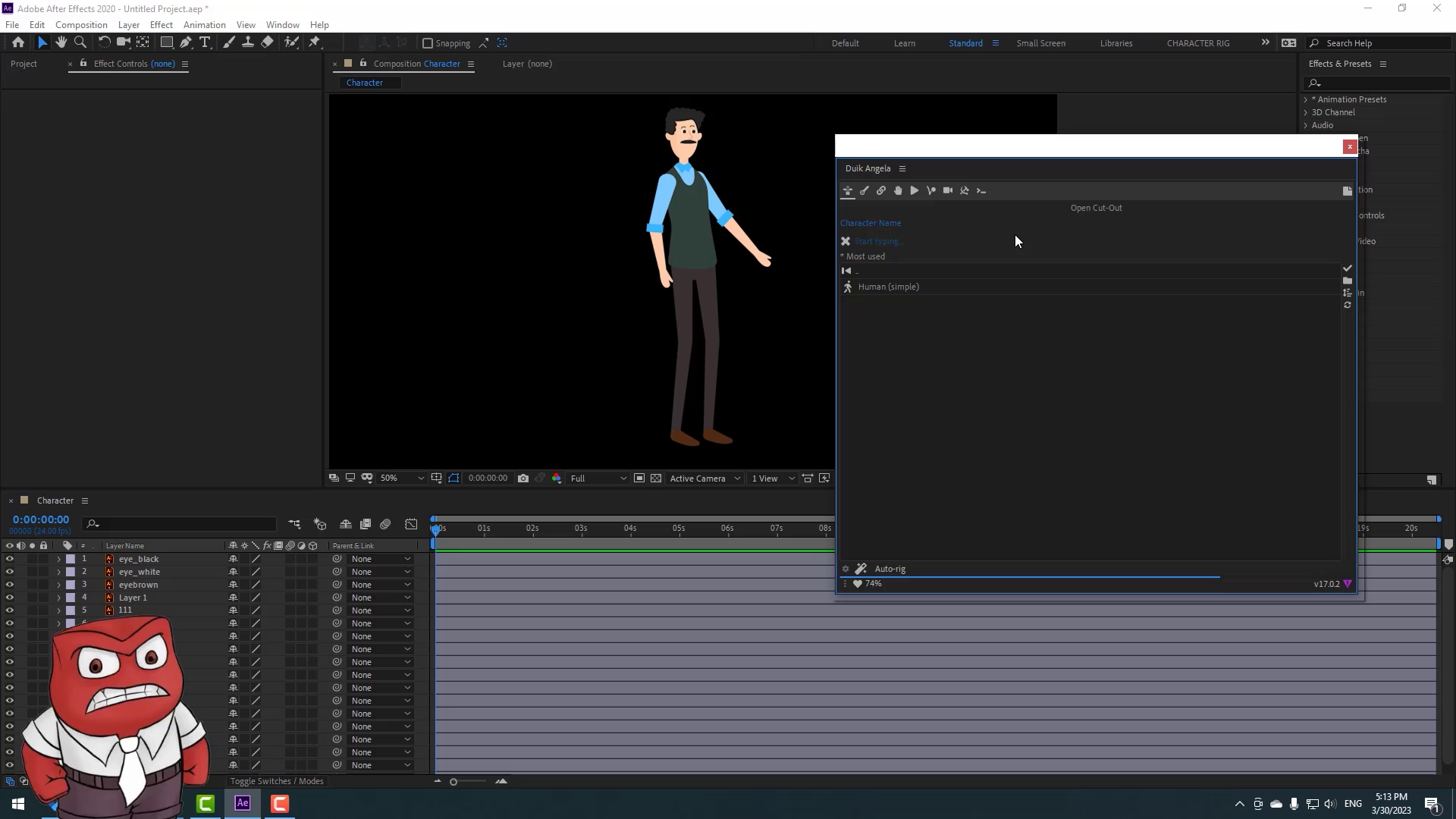Screen dimensions: 1456x819
Task: Open the Duik Angela panel menu
Action: tap(902, 168)
